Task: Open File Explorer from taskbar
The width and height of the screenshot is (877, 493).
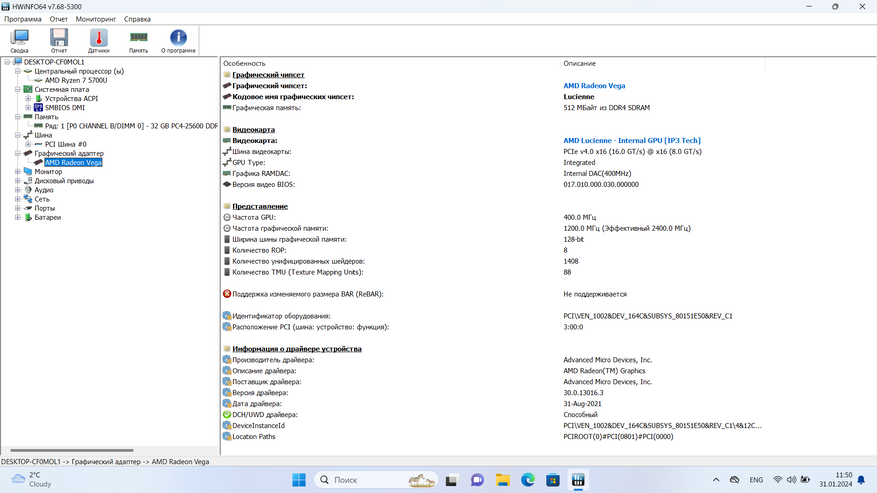Action: [x=502, y=480]
